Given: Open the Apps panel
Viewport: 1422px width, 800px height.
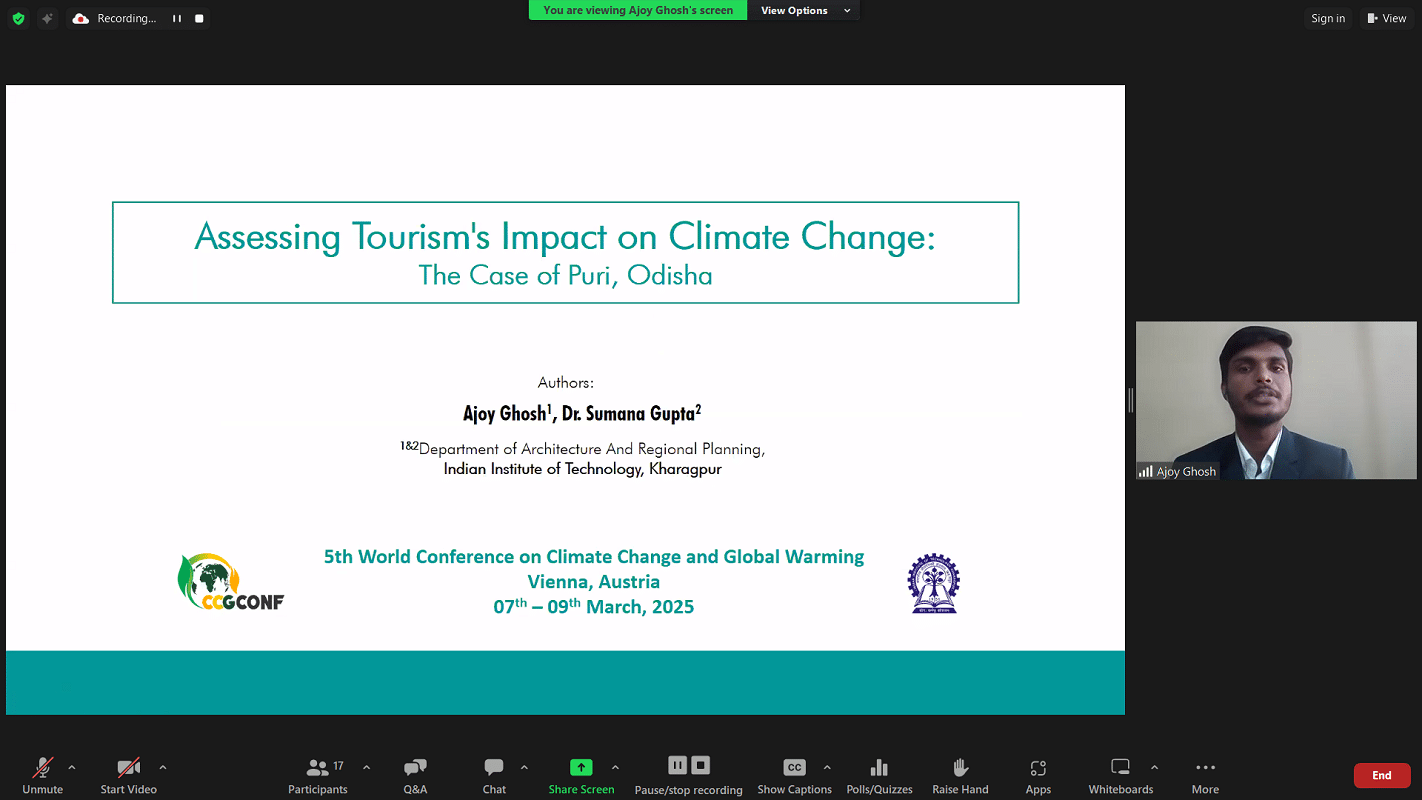Looking at the screenshot, I should (1038, 774).
